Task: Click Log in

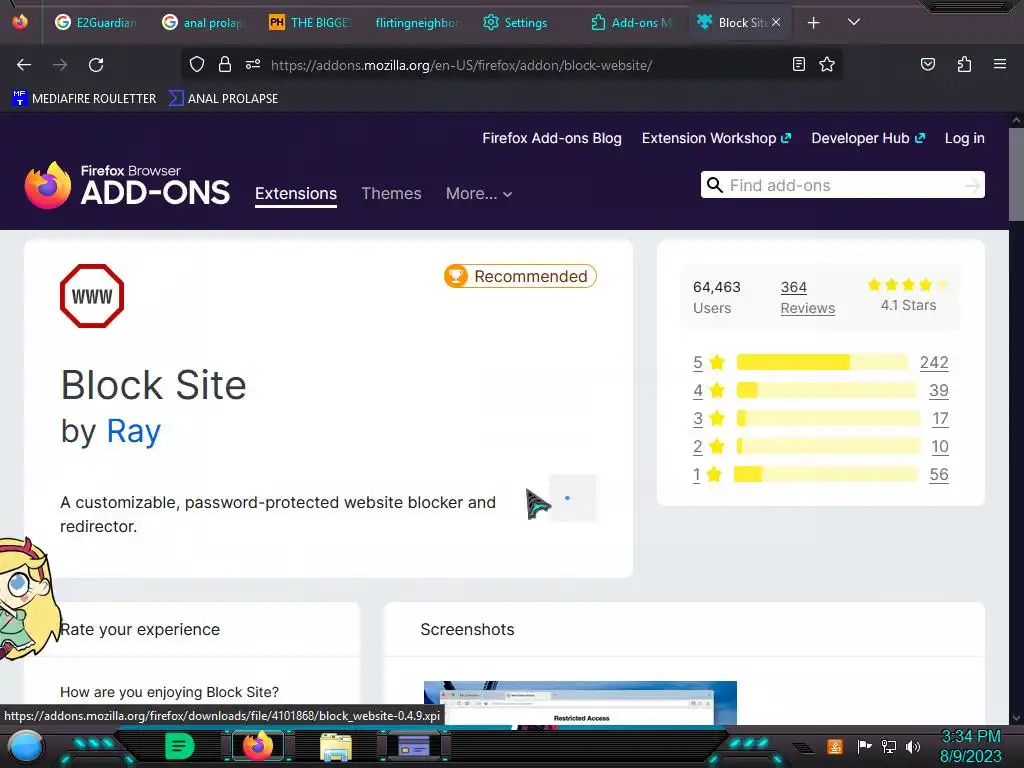Action: point(965,138)
